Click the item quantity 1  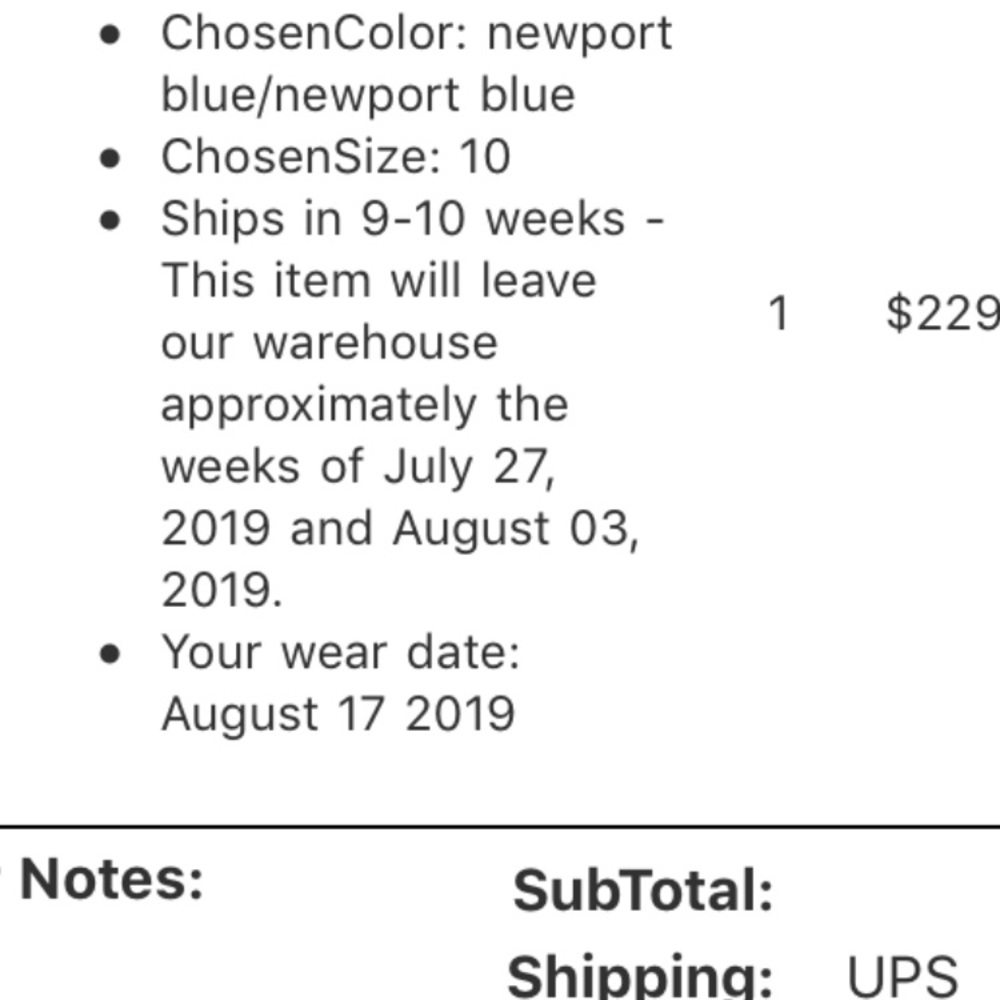coord(779,313)
